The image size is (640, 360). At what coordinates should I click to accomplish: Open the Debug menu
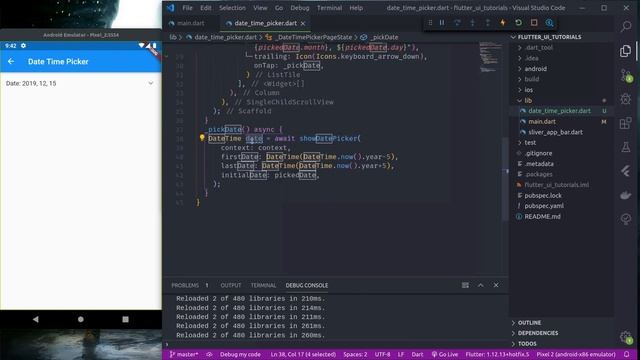pos(300,8)
